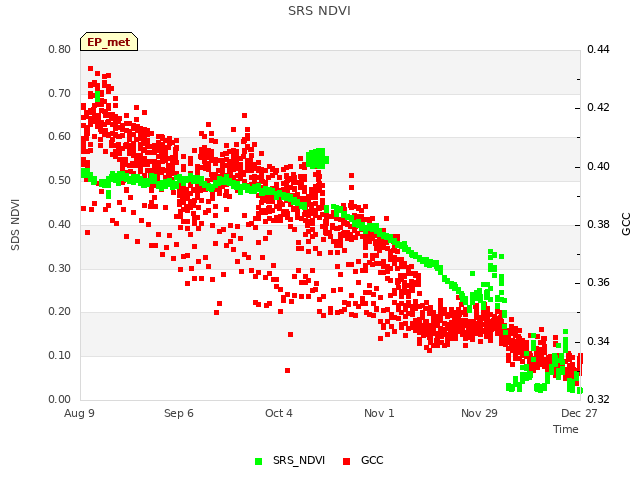Screen dimensions: 640x480
Task: Click the Nov 29 date tick
Action: point(479,413)
